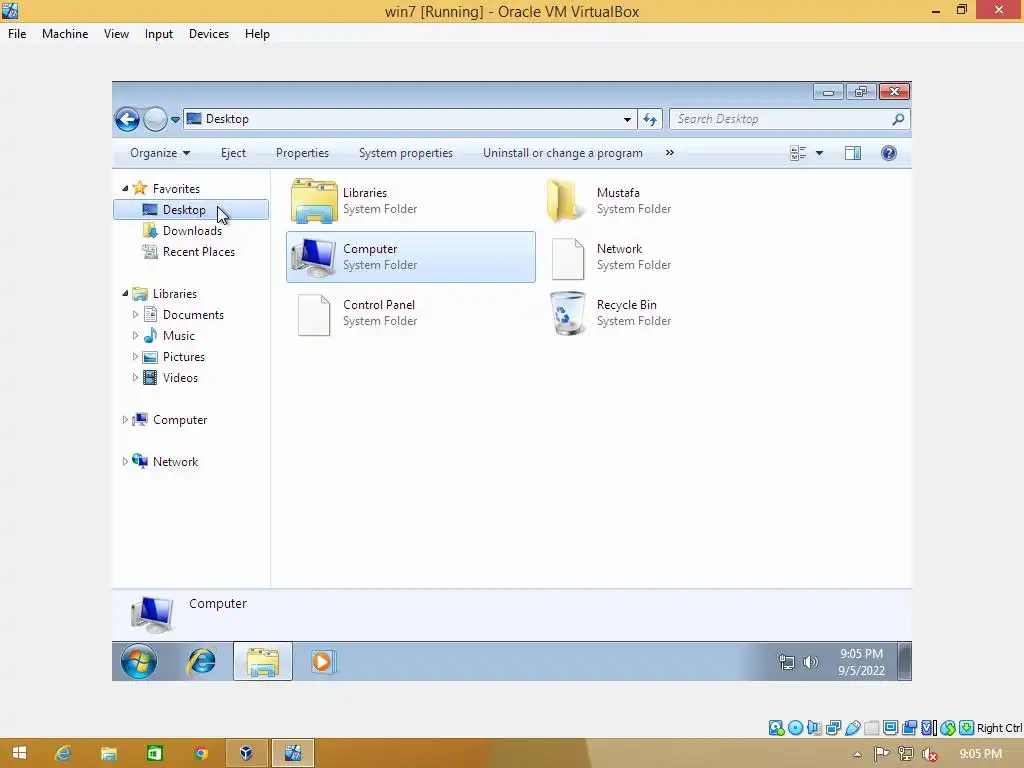Click Uninstall or change a program
1024x768 pixels.
coord(563,153)
